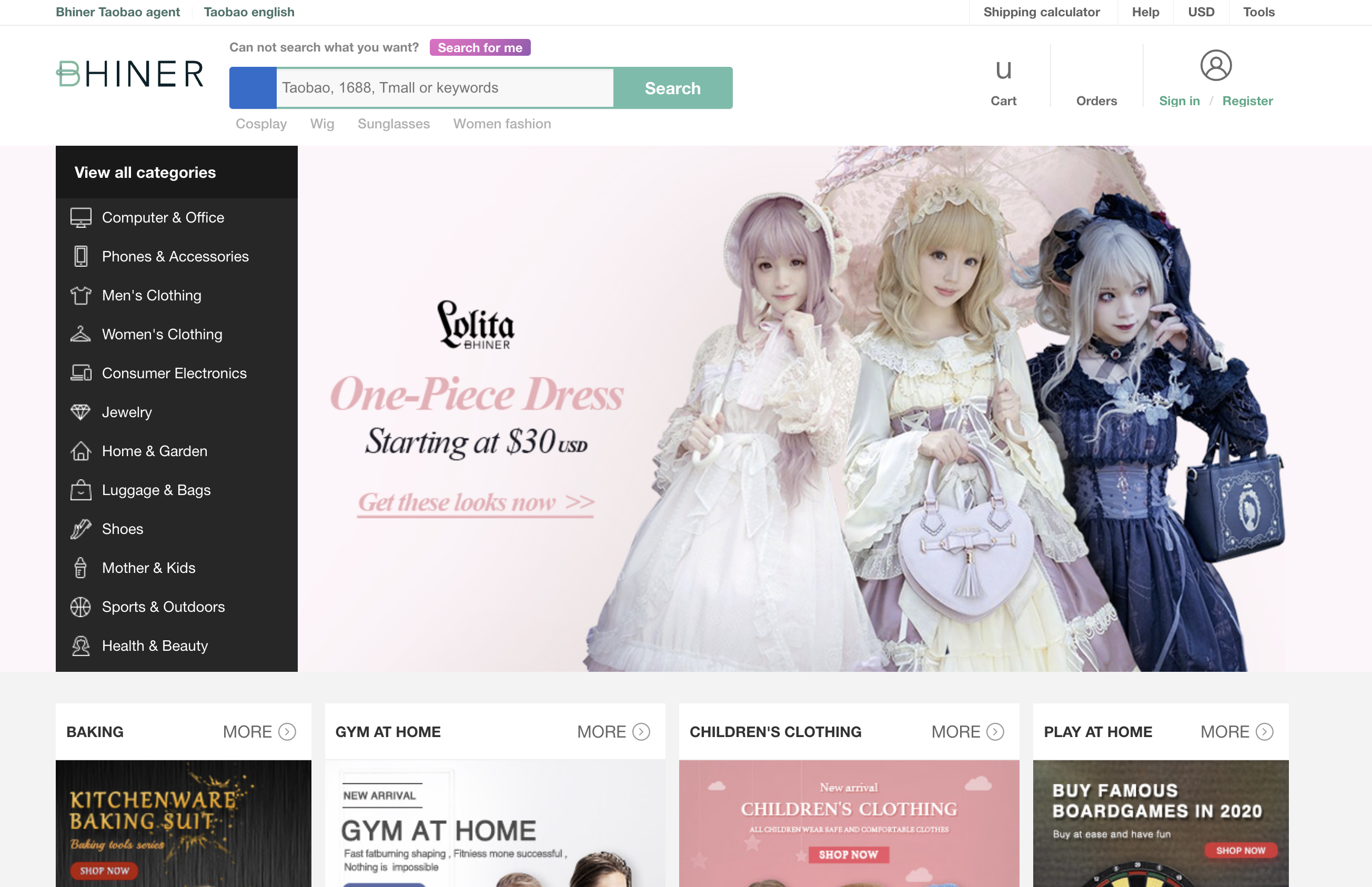The width and height of the screenshot is (1372, 887).
Task: Click the Mother & Kids bottle icon
Action: coord(80,568)
